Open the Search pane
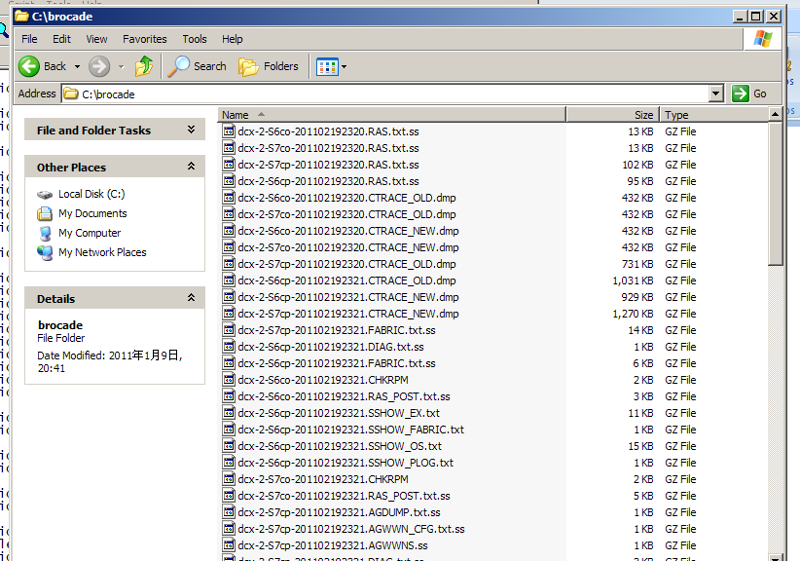The image size is (800, 561). click(x=197, y=67)
